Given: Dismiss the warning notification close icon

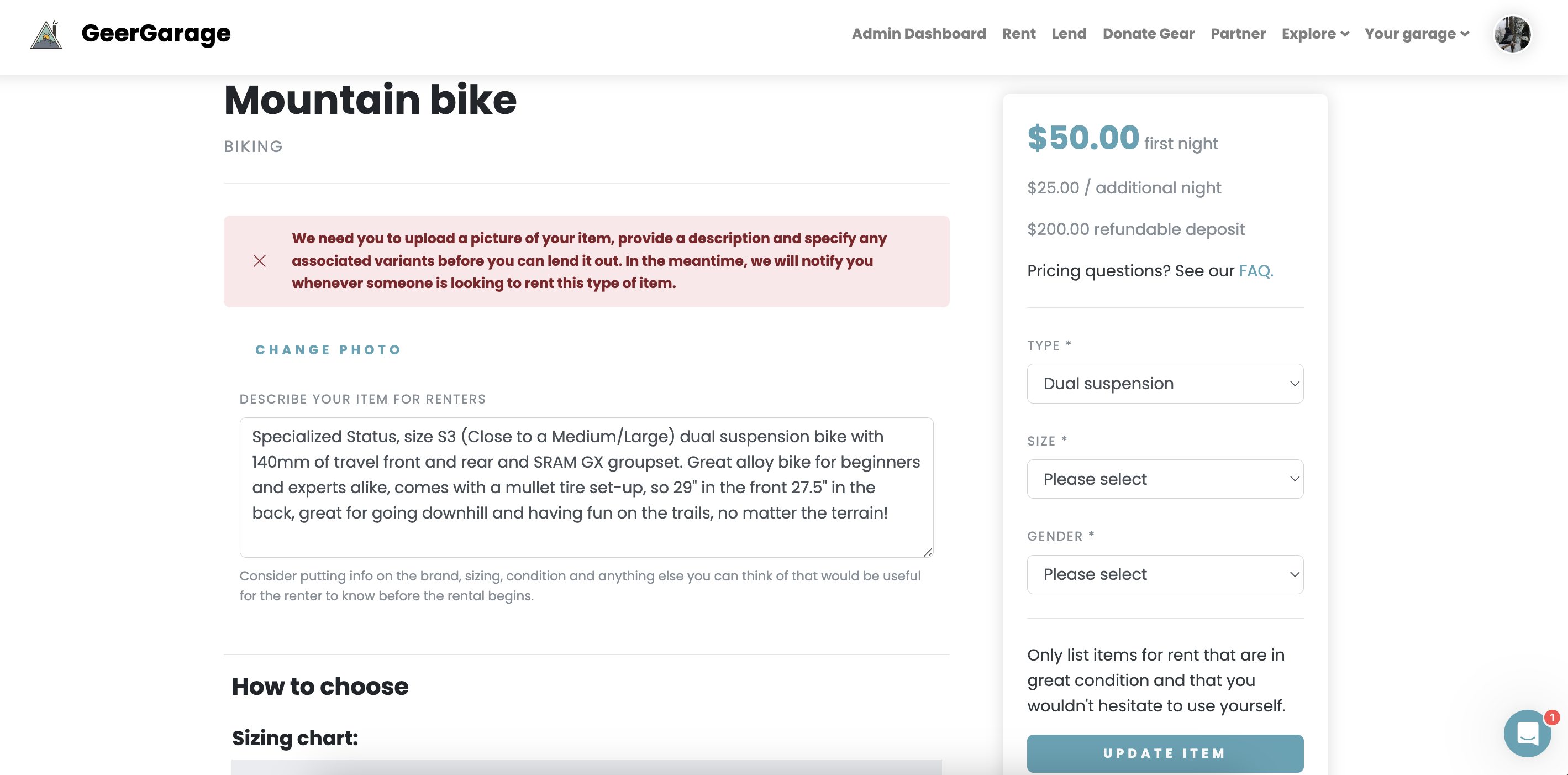Looking at the screenshot, I should (258, 260).
